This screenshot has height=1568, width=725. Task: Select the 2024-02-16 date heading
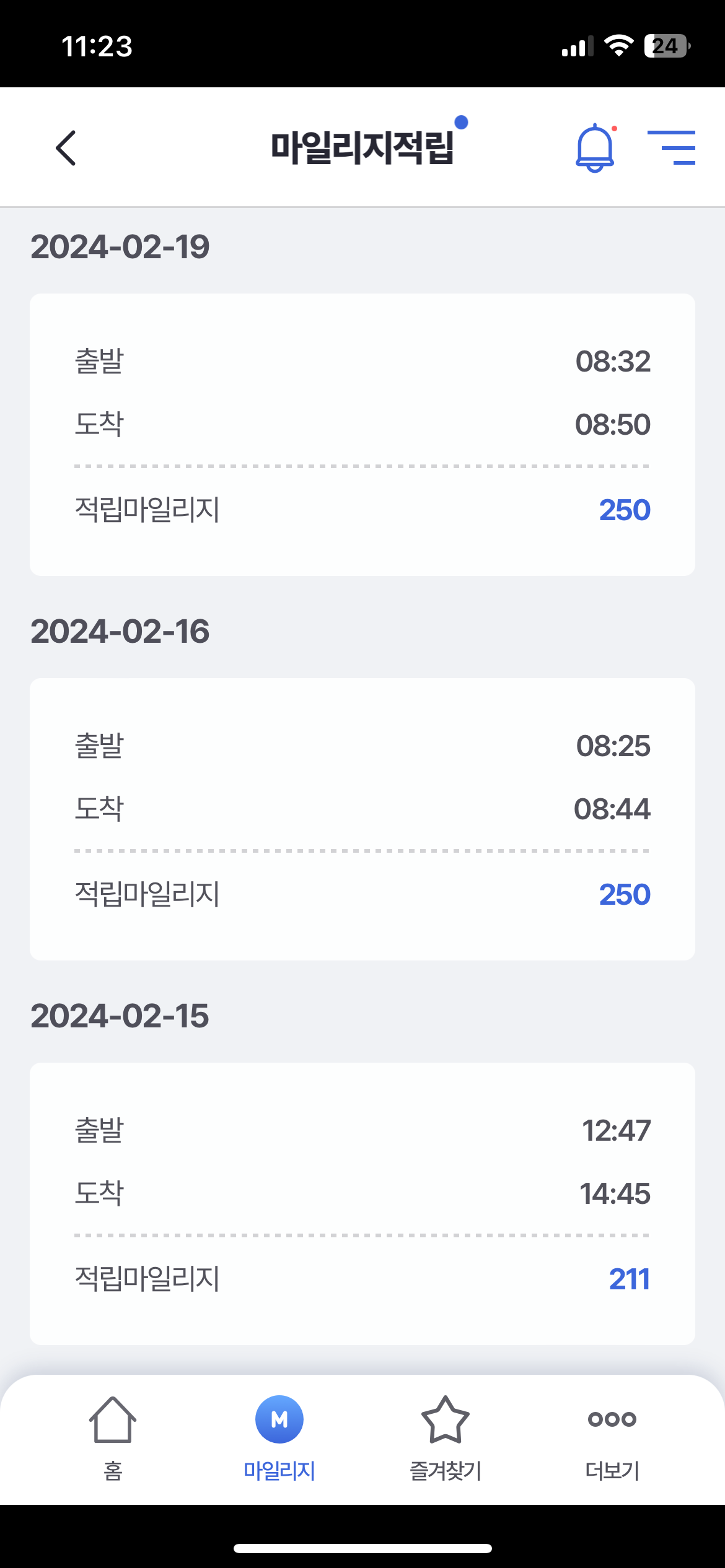120,632
